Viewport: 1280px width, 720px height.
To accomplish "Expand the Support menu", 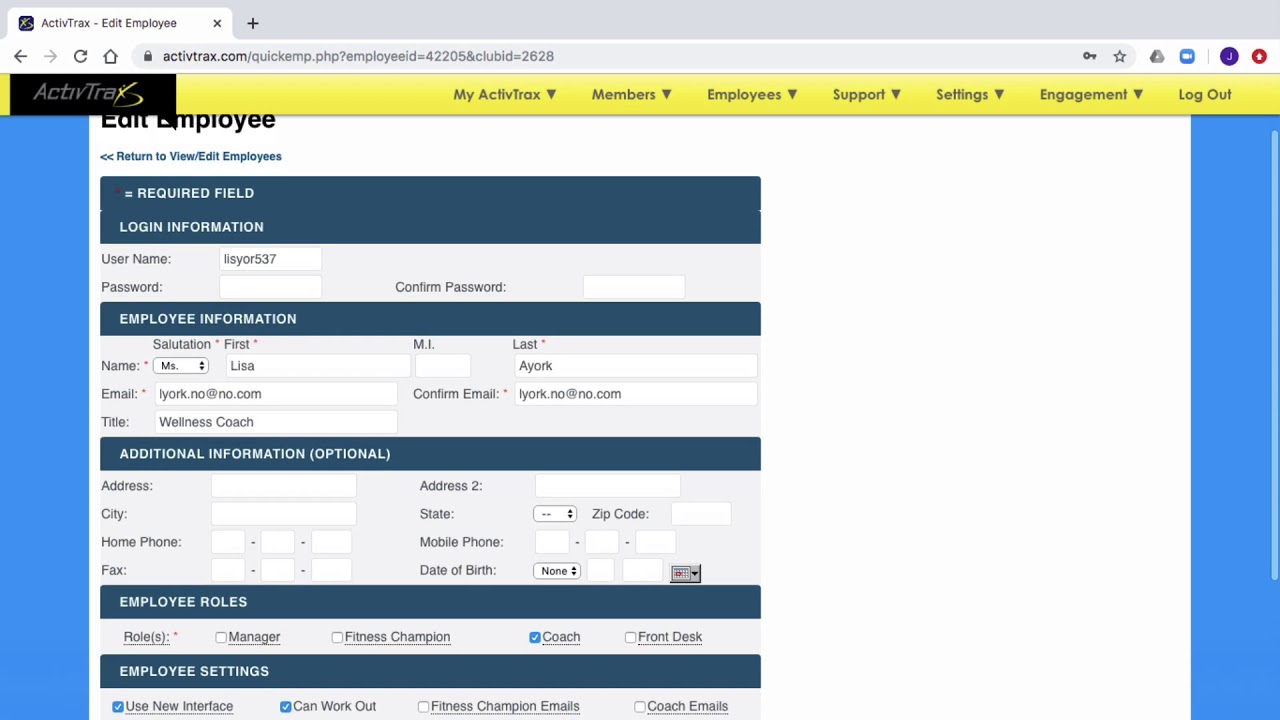I will click(x=867, y=94).
